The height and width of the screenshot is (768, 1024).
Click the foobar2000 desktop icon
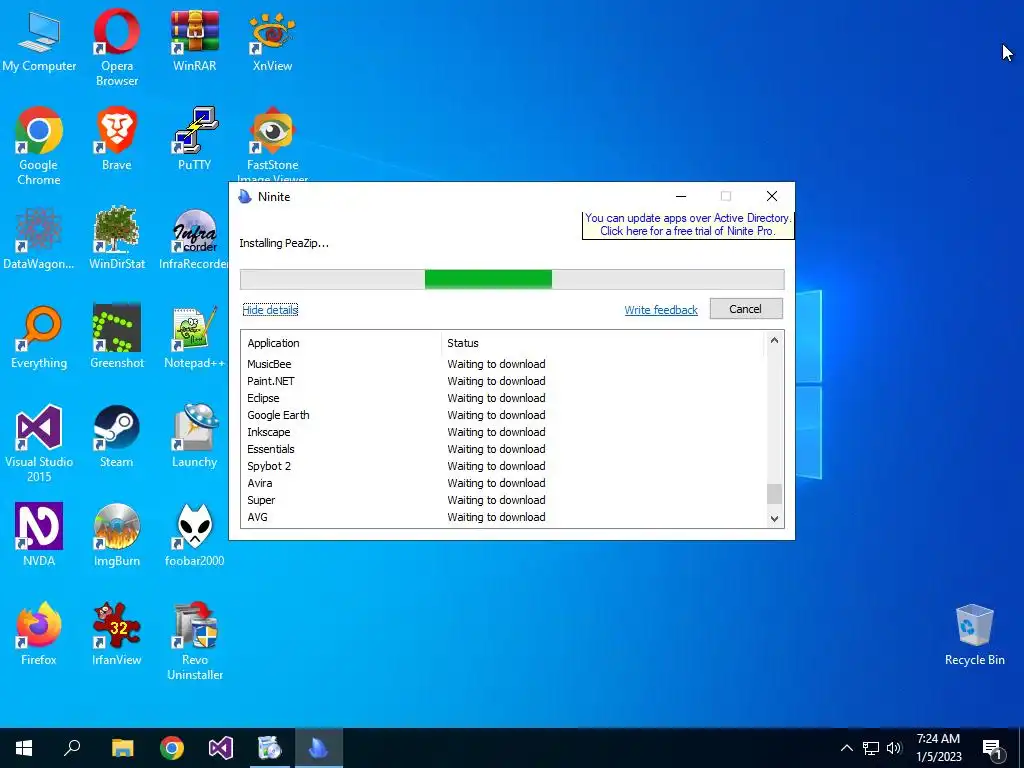click(195, 536)
